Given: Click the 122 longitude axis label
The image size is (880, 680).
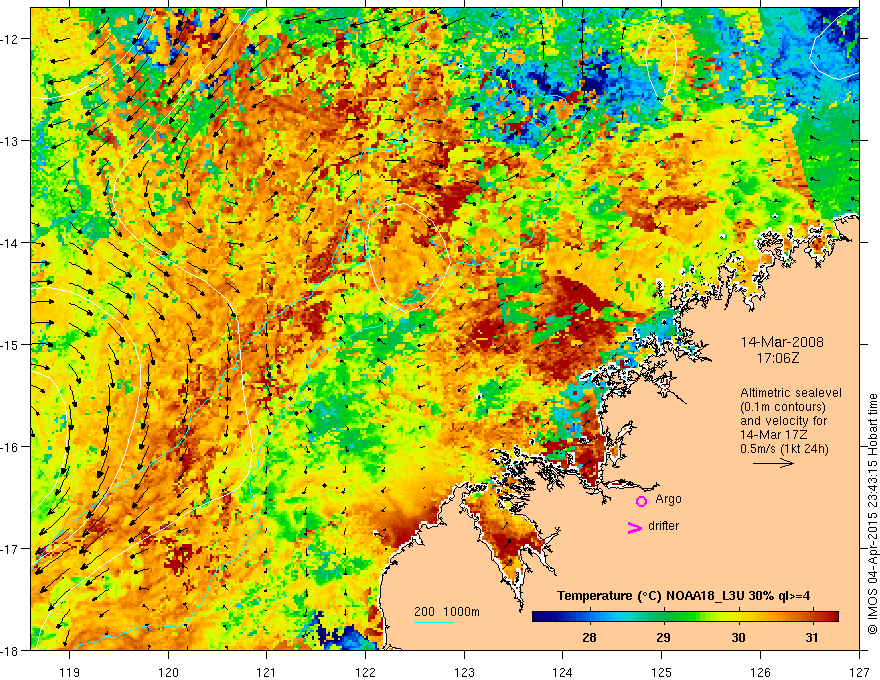Looking at the screenshot, I should [365, 656].
